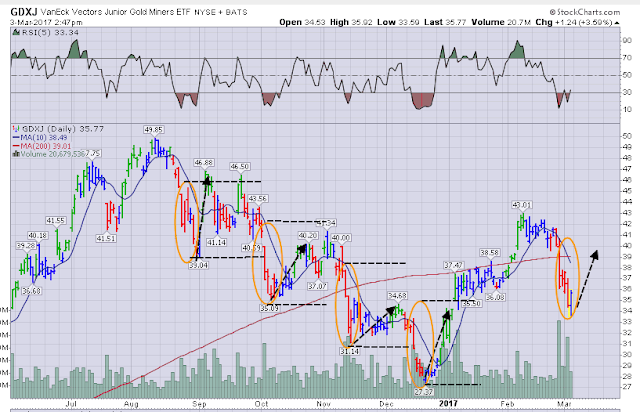Click the GDXJ (Daily) legend bar icon

coord(16,129)
